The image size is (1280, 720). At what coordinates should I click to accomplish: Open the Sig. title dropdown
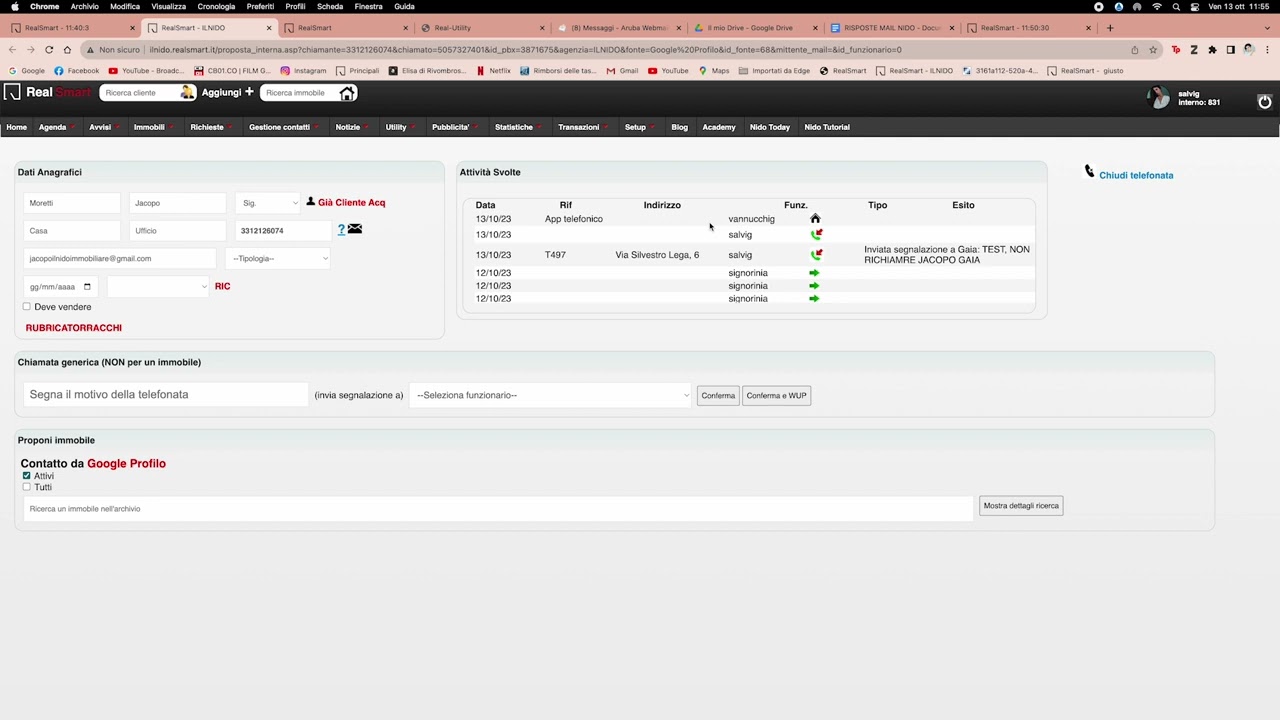coord(268,203)
